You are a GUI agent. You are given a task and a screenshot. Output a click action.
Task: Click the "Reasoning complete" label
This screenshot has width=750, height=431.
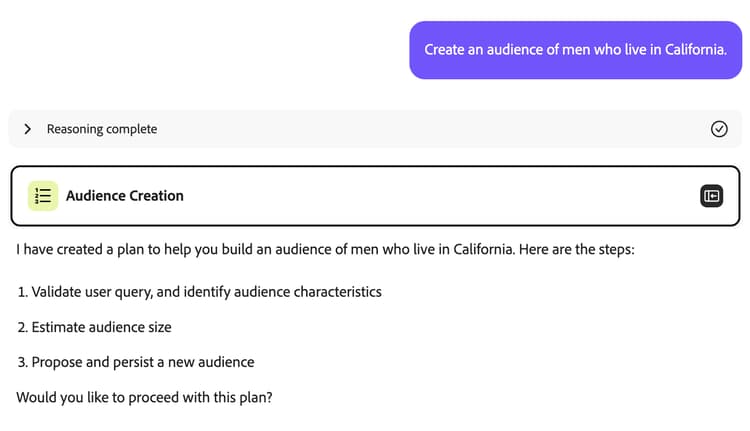point(101,129)
